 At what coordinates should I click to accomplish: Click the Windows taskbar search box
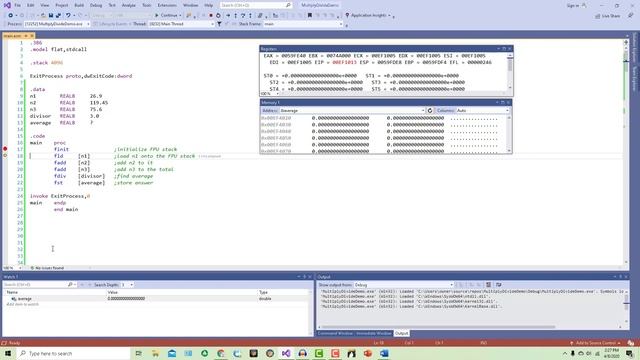(x=73, y=353)
